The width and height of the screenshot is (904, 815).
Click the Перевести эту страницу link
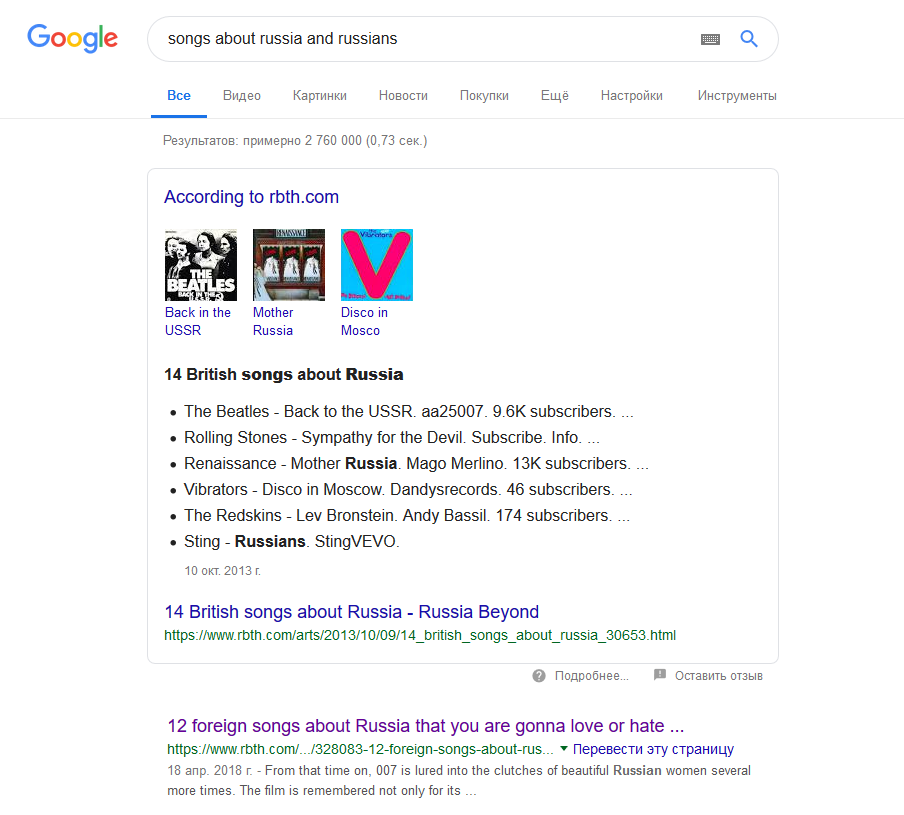click(x=653, y=749)
